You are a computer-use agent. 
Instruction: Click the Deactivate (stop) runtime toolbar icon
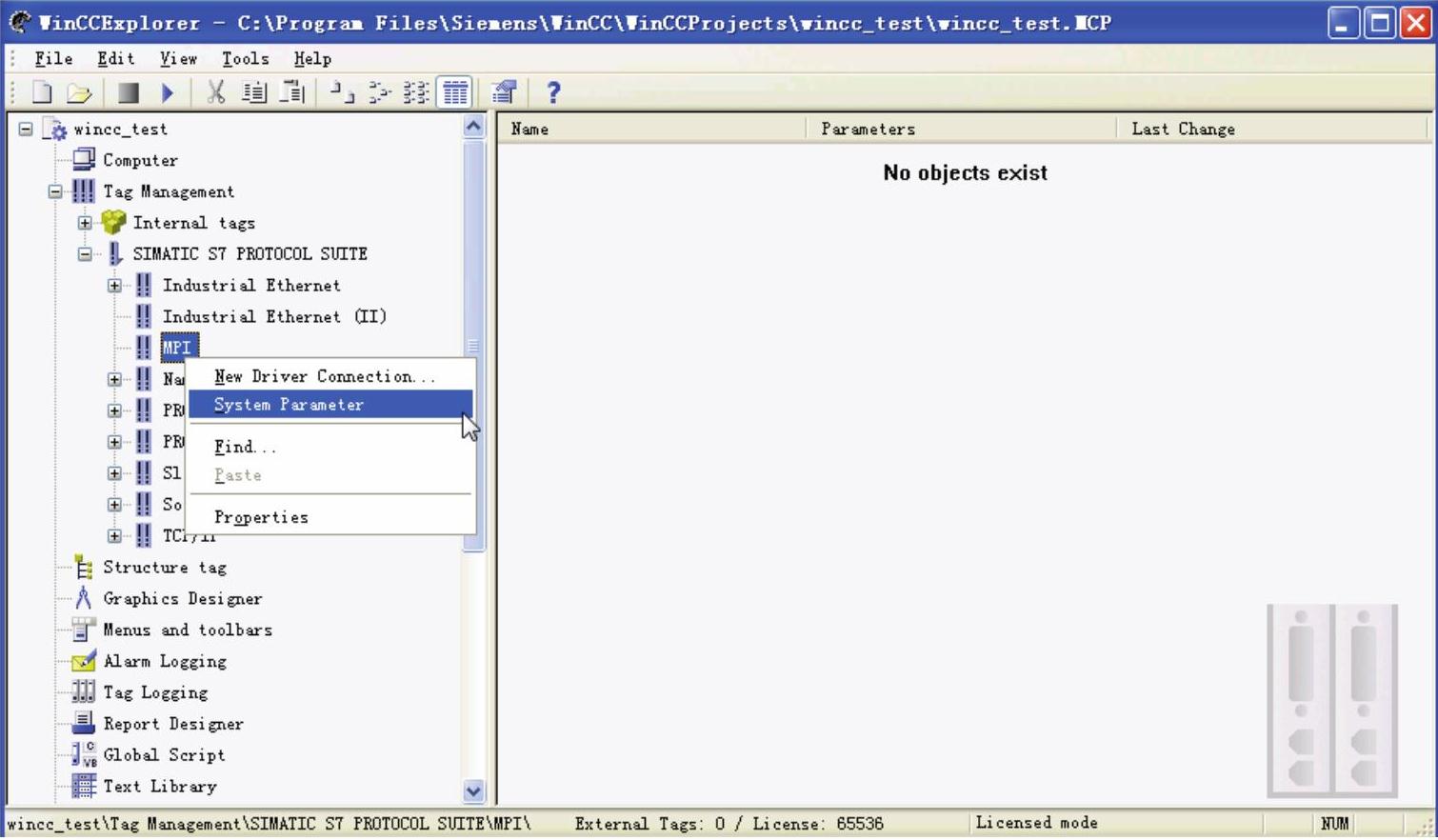[x=129, y=92]
